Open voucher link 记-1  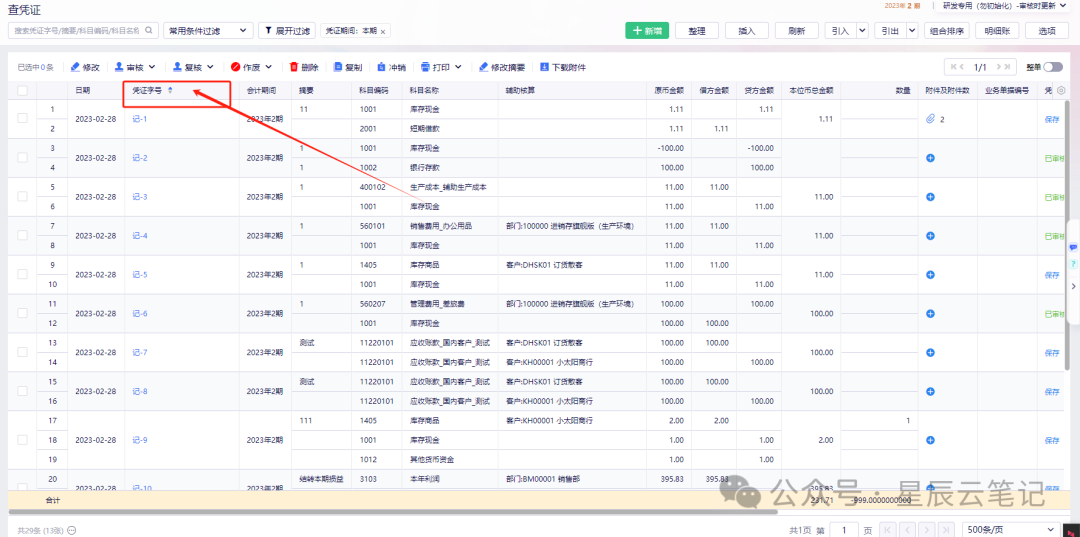pos(140,119)
